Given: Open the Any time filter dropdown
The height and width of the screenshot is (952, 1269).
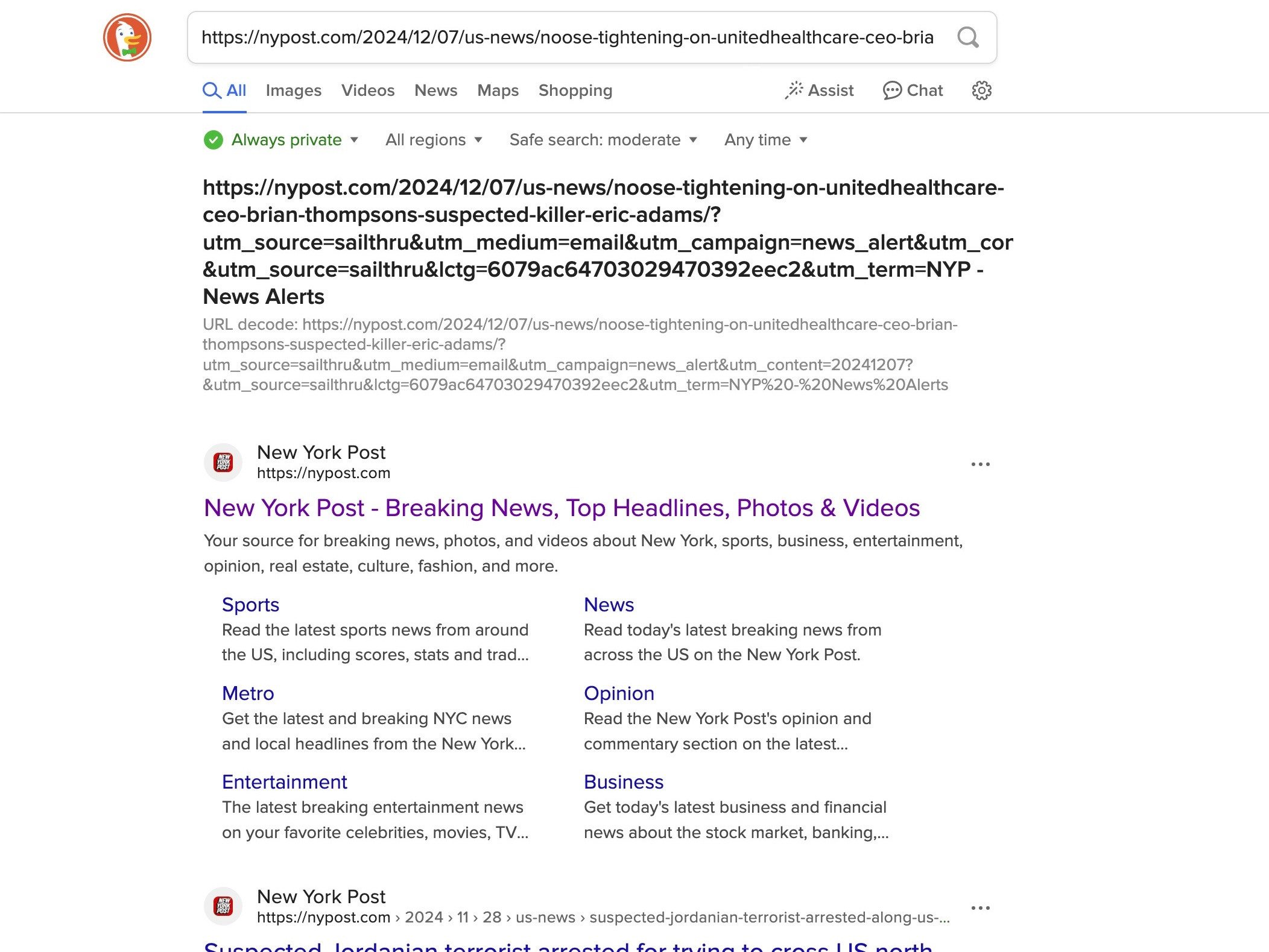Looking at the screenshot, I should (x=765, y=140).
